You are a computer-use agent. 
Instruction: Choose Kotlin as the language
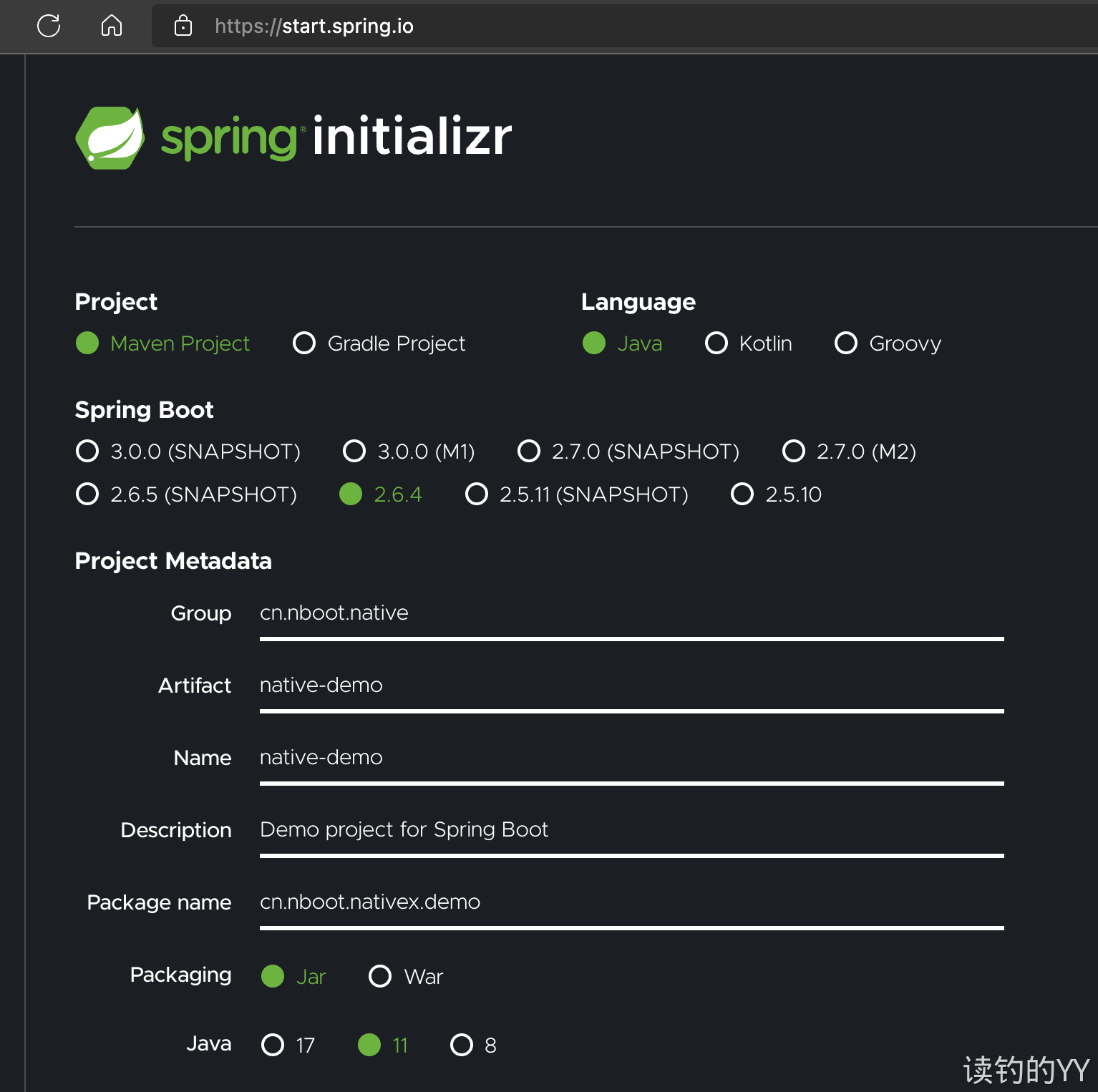click(x=749, y=343)
